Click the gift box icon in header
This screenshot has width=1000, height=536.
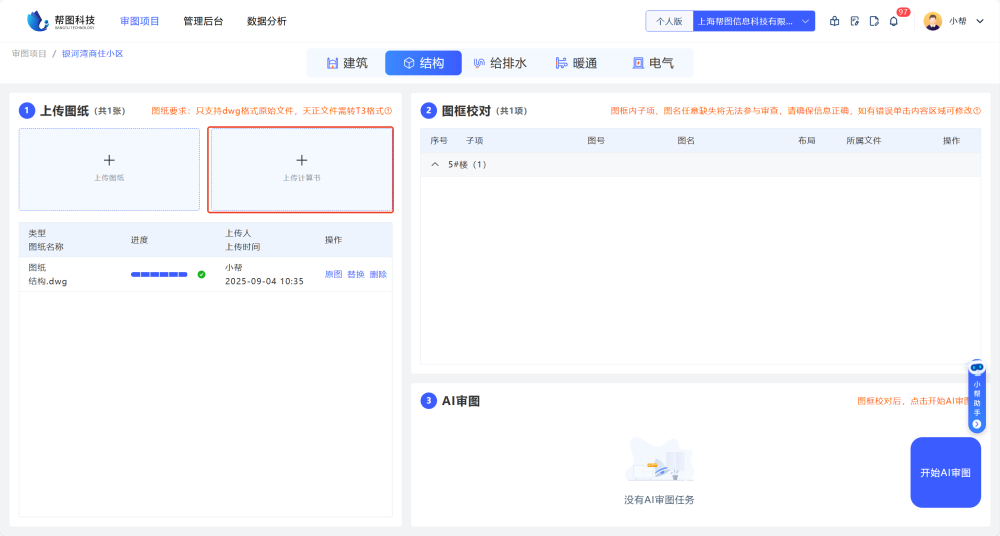tap(835, 21)
